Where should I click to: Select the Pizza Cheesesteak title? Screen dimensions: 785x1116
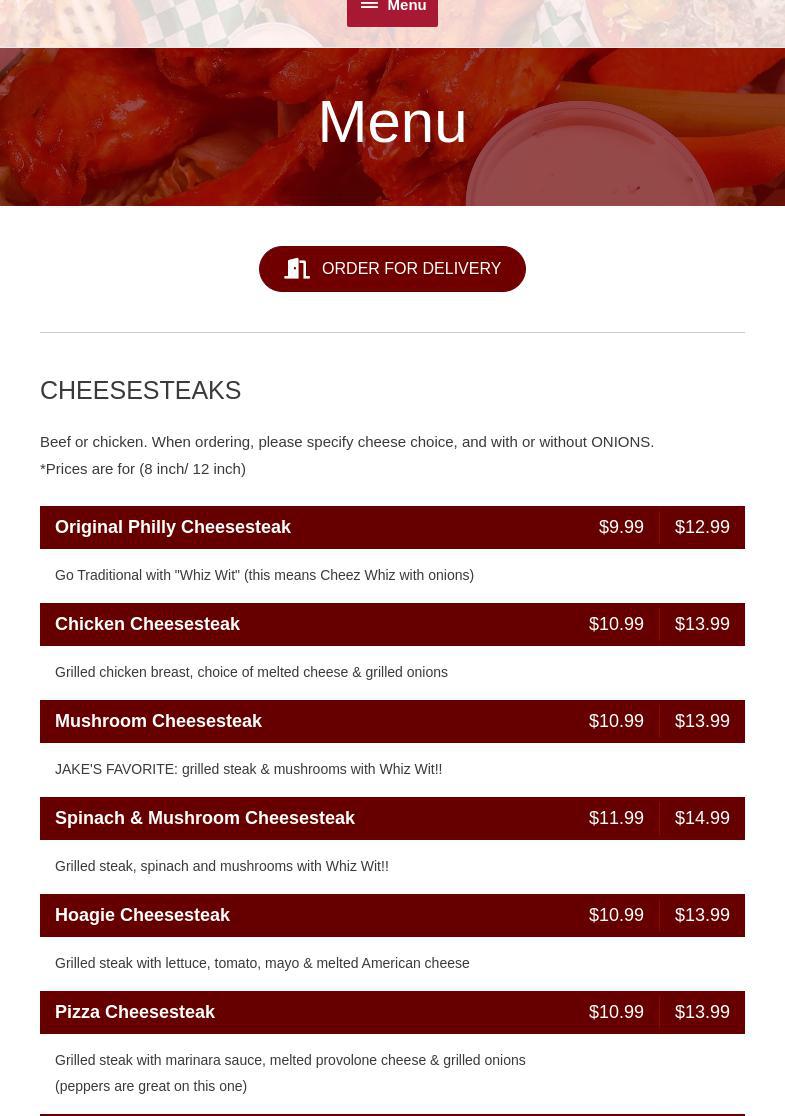tap(135, 1012)
